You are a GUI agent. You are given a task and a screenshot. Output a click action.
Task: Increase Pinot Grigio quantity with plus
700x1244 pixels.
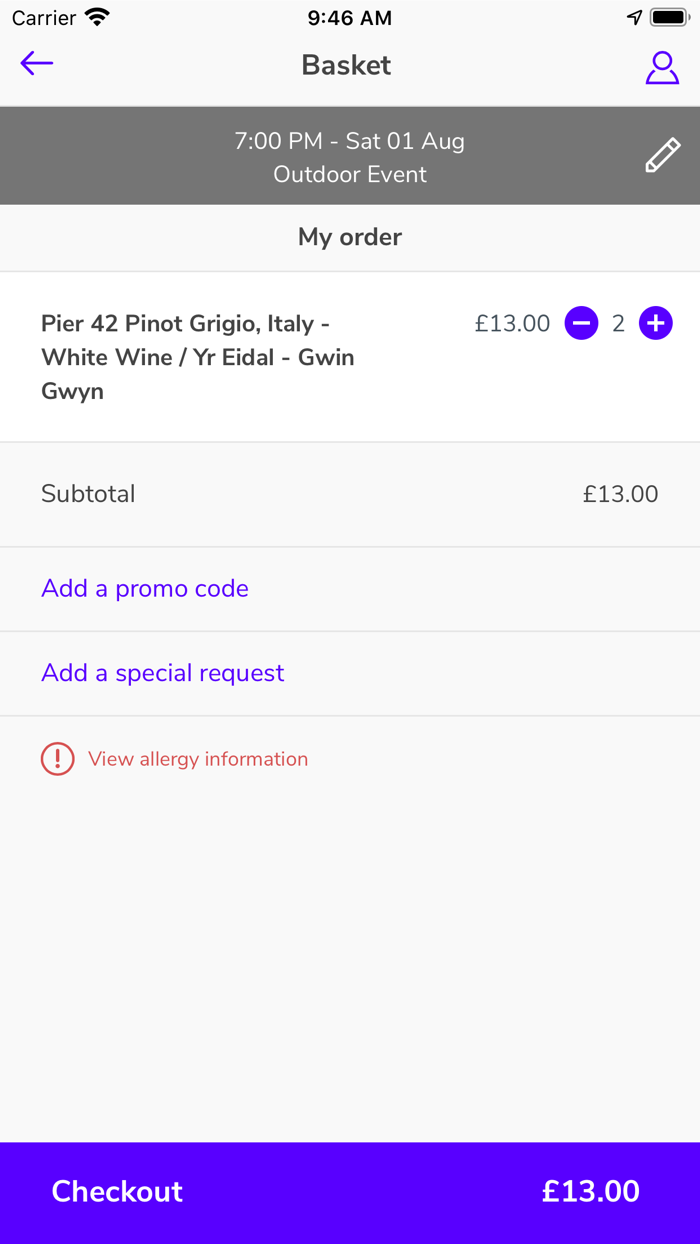pos(656,323)
